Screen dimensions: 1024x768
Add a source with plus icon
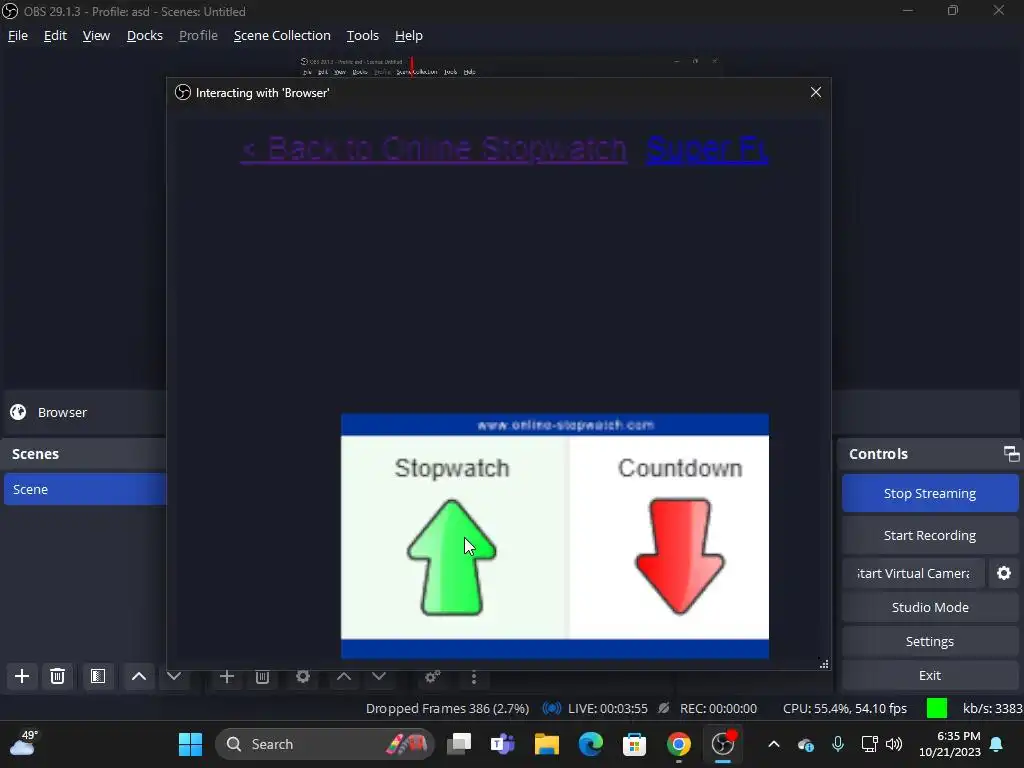pyautogui.click(x=227, y=677)
